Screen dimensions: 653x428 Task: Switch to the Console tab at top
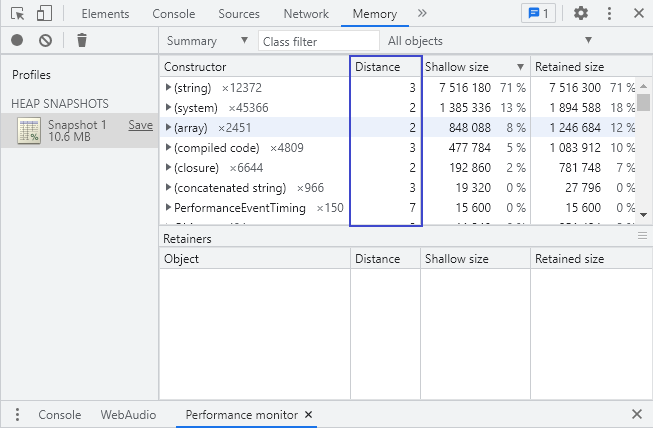point(174,14)
